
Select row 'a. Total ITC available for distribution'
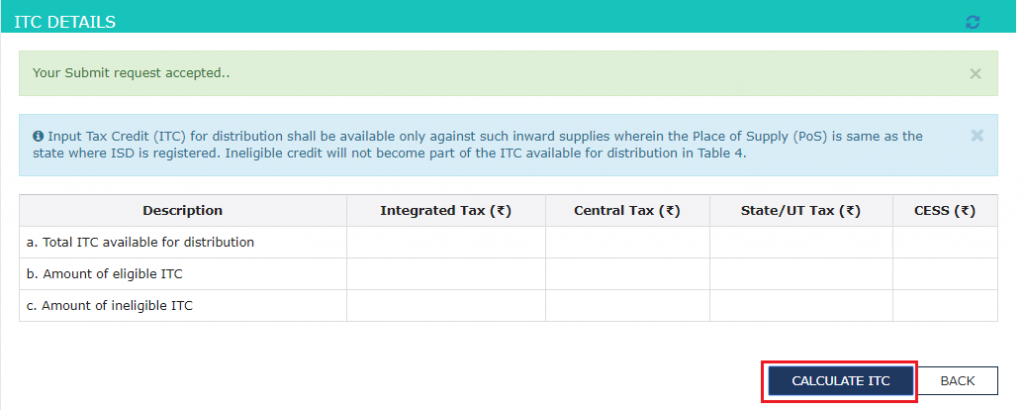point(508,242)
